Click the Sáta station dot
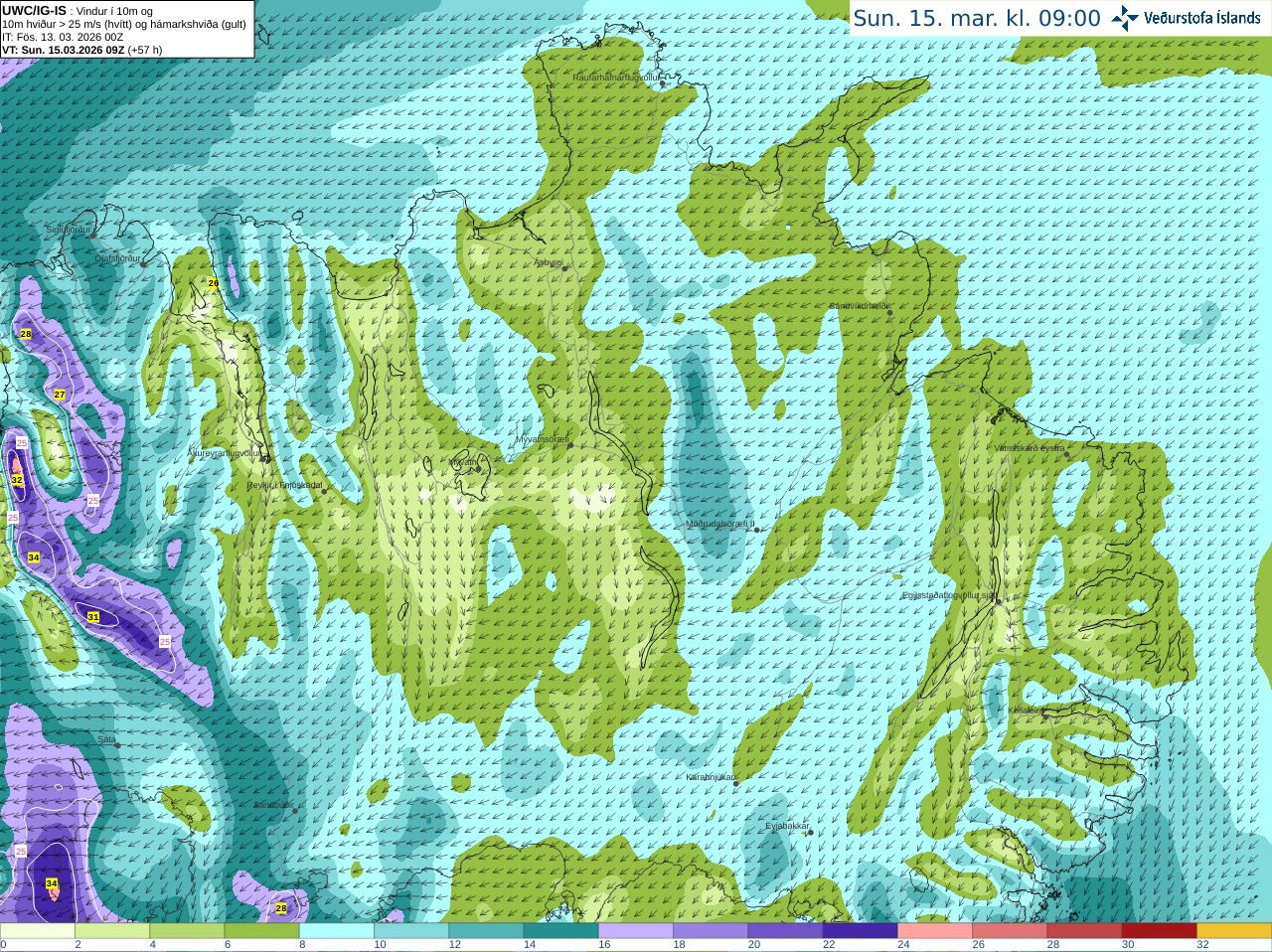 (118, 744)
